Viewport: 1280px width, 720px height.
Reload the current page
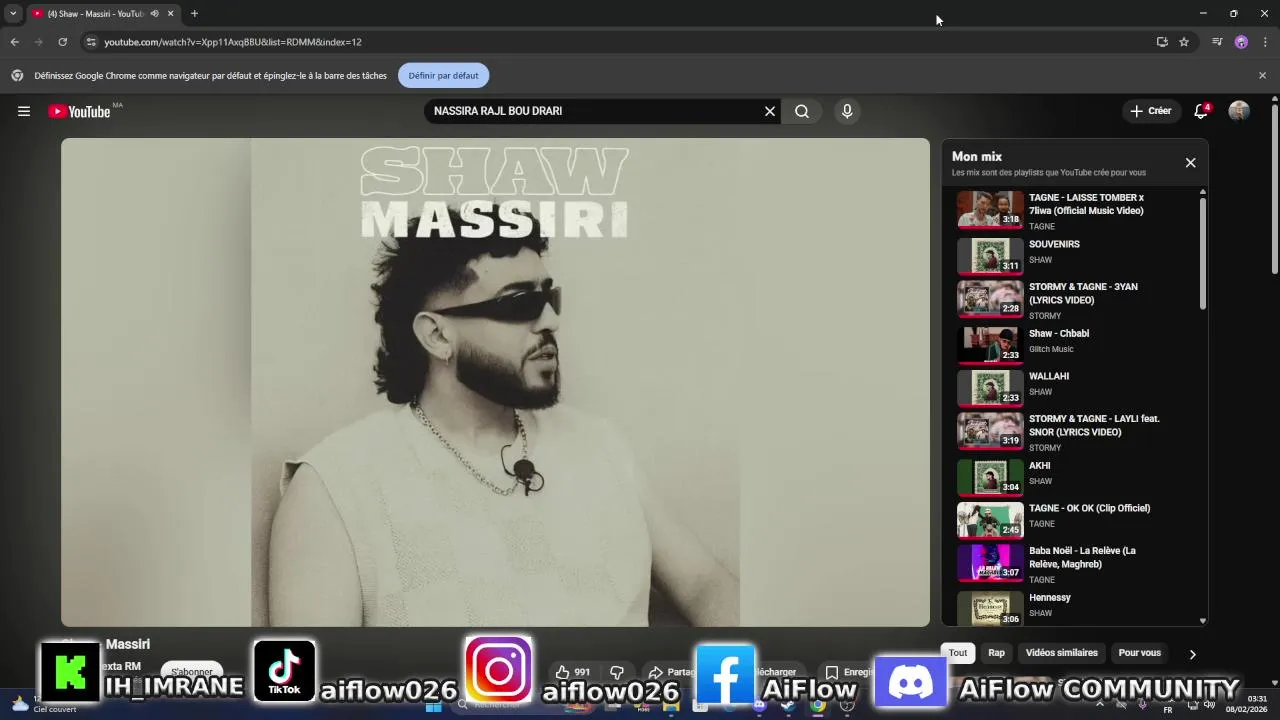point(62,42)
